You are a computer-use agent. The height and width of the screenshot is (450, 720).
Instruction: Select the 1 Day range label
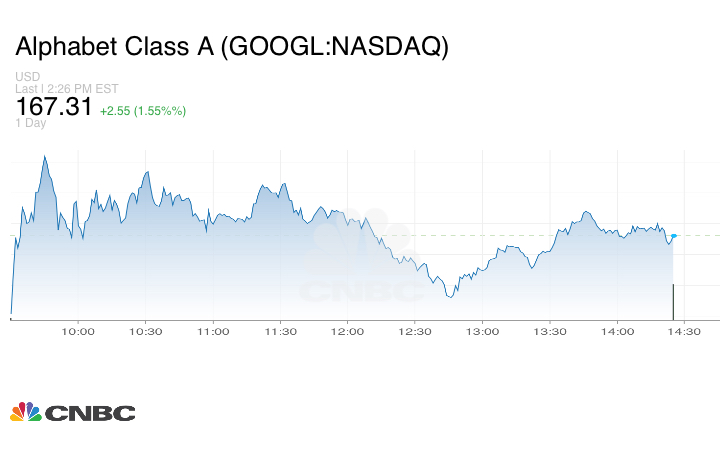31,123
